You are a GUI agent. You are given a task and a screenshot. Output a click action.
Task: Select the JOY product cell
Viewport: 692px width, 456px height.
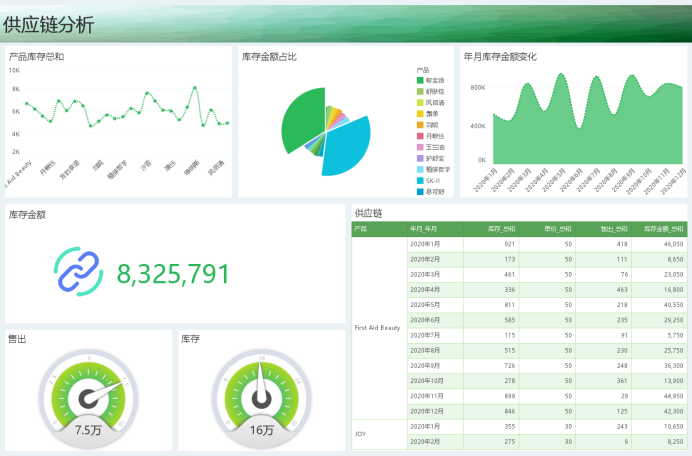click(362, 434)
